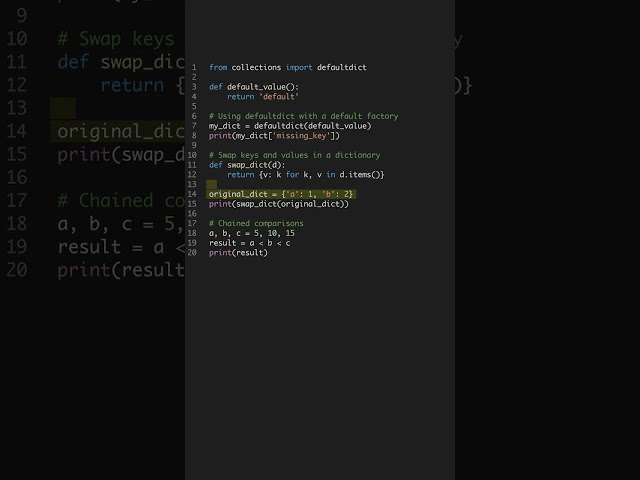Click the large blurred line number 17
The image size is (640, 480).
pos(17,201)
